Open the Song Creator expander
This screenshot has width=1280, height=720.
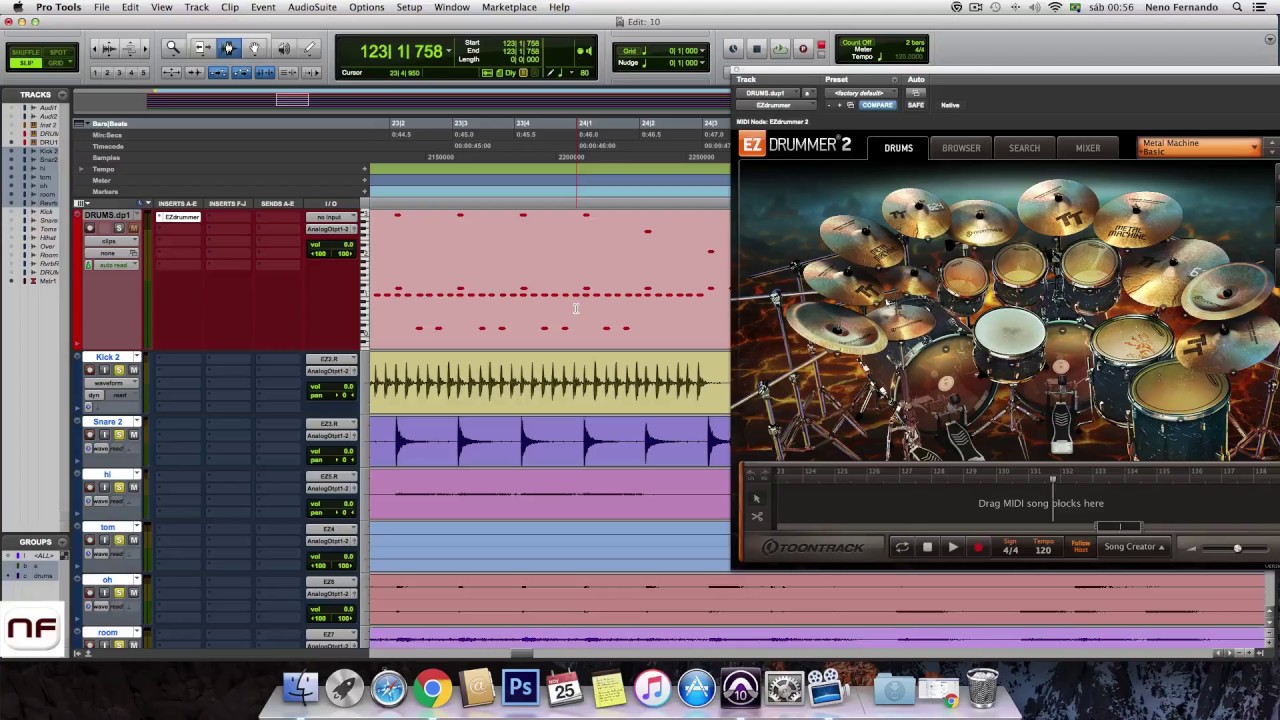(x=1134, y=547)
